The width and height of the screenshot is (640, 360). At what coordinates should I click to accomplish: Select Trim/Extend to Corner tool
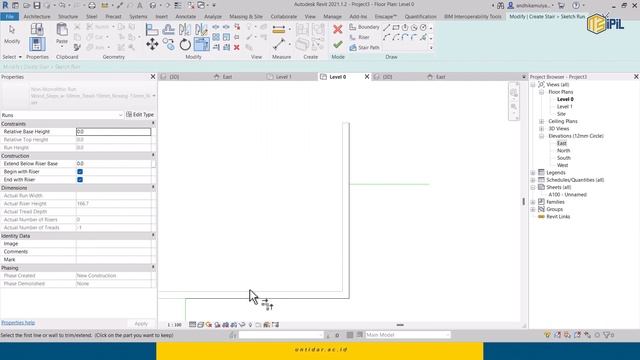[201, 44]
